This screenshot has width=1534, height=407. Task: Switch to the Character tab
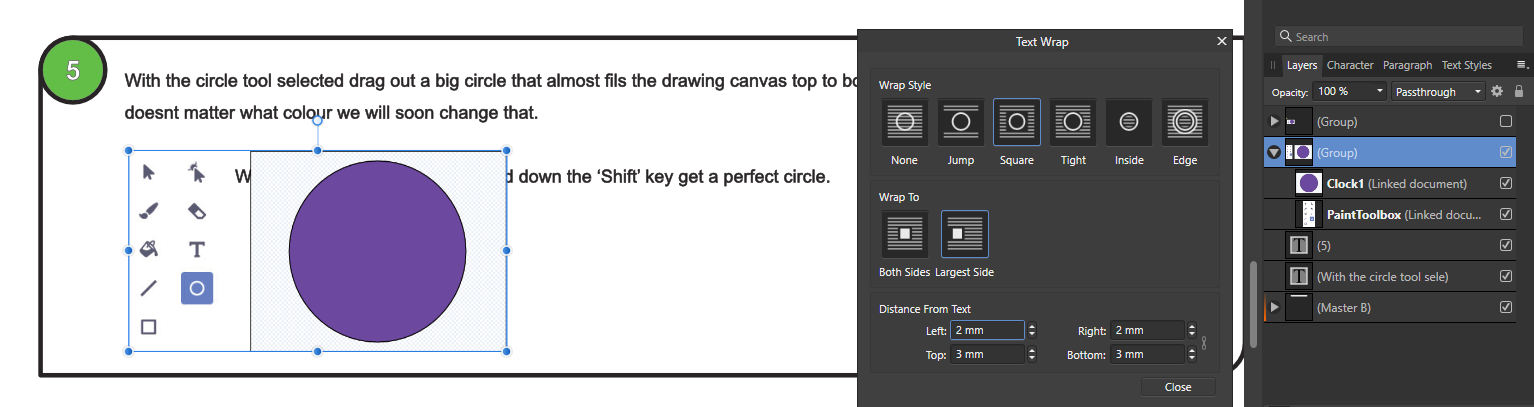coord(1350,65)
